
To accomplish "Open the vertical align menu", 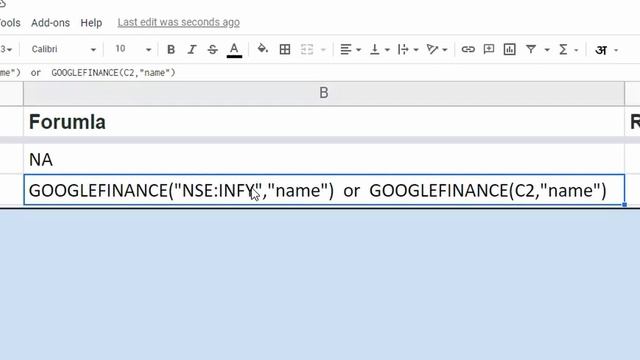I will [374, 49].
